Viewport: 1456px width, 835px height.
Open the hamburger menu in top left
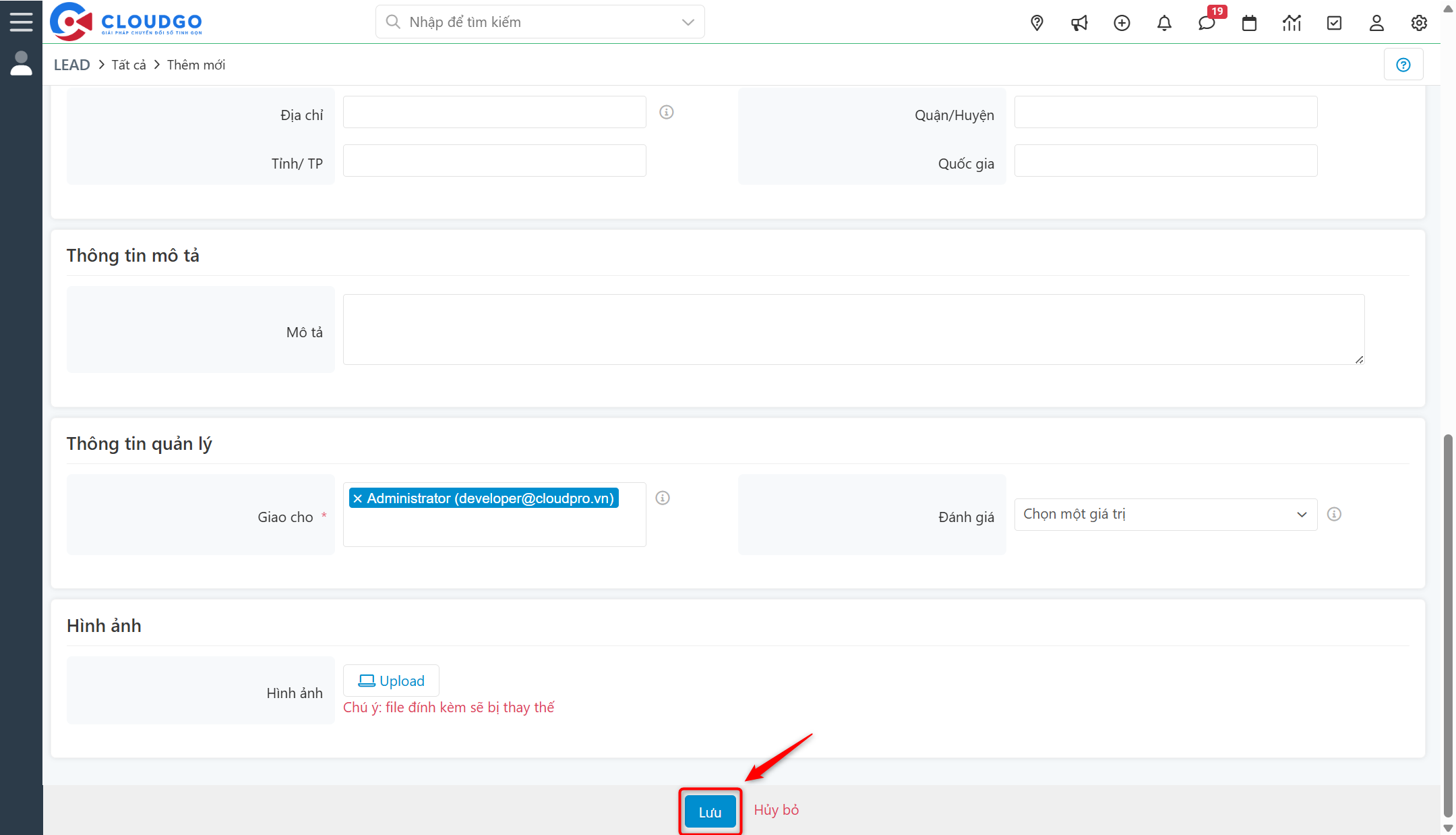tap(21, 21)
